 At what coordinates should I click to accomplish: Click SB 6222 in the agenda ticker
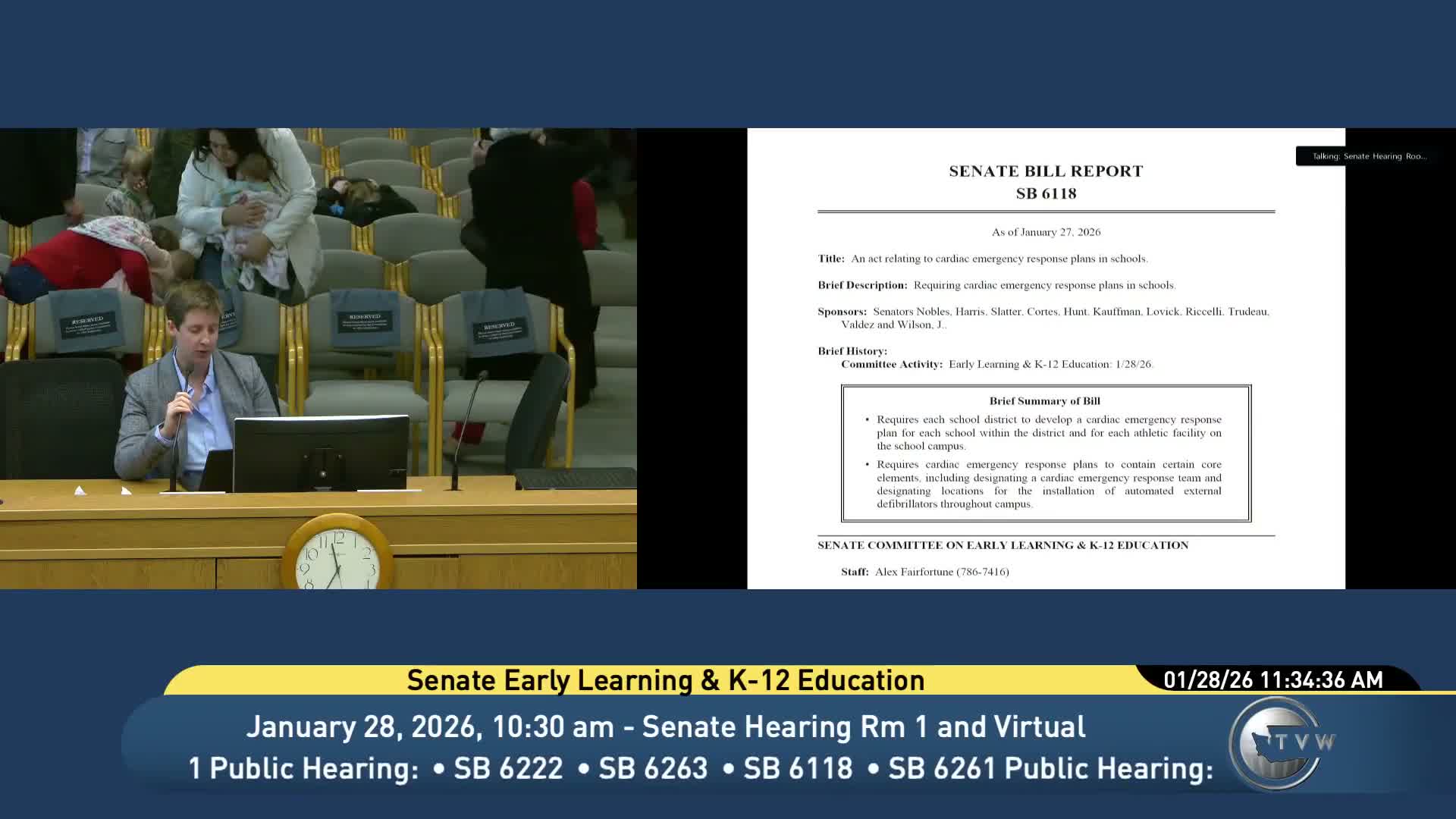(x=508, y=768)
